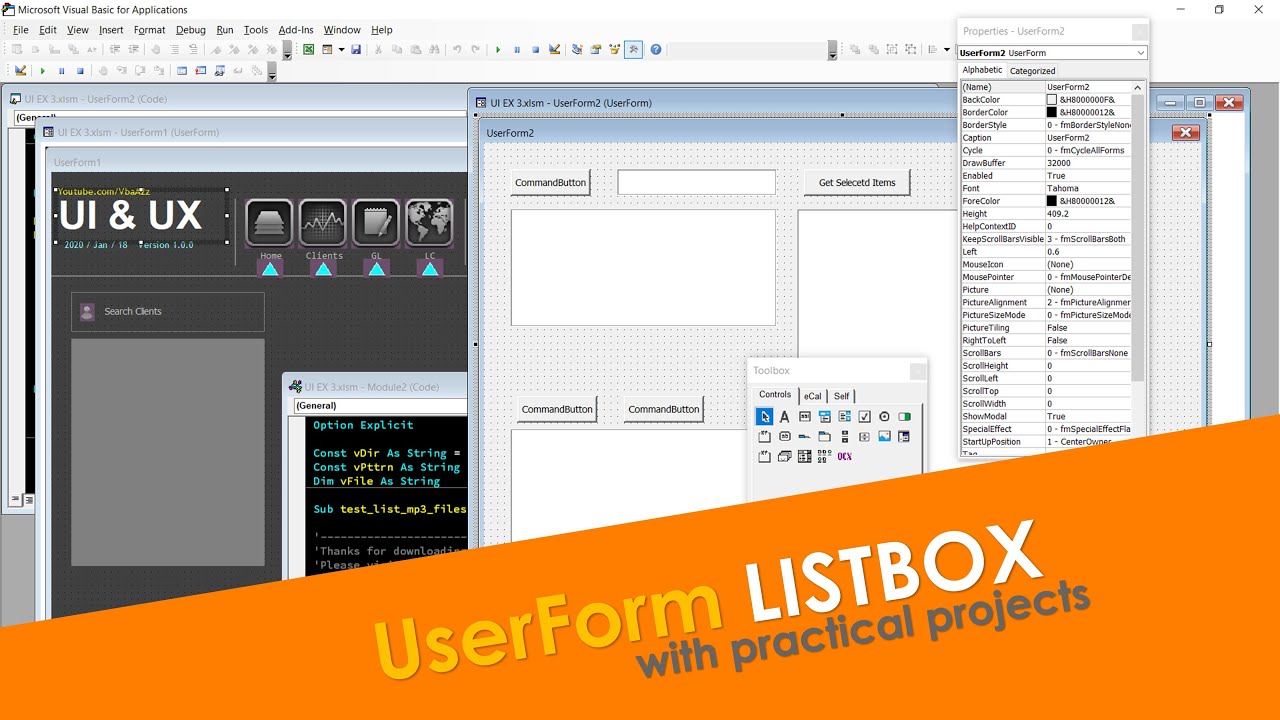Click the View Microsoft Excel toolbar icon

click(309, 49)
